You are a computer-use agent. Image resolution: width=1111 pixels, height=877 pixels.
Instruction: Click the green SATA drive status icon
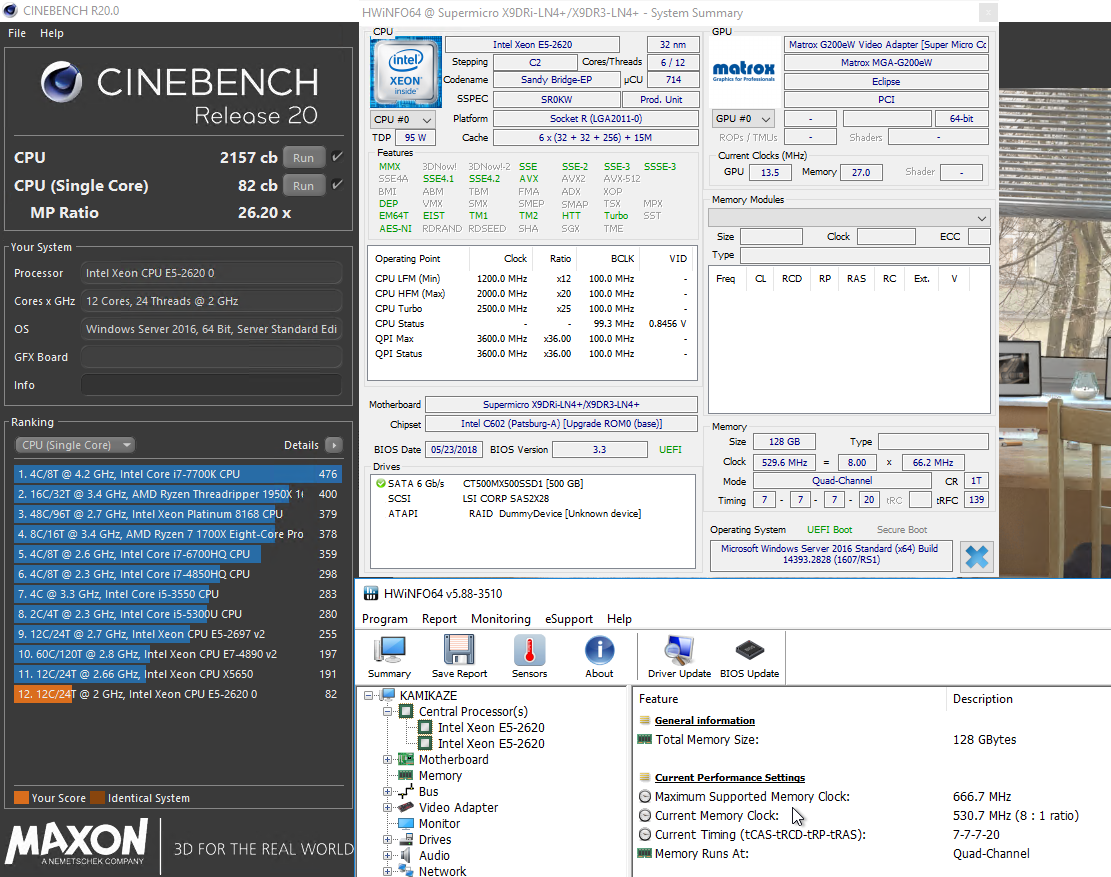tap(380, 483)
